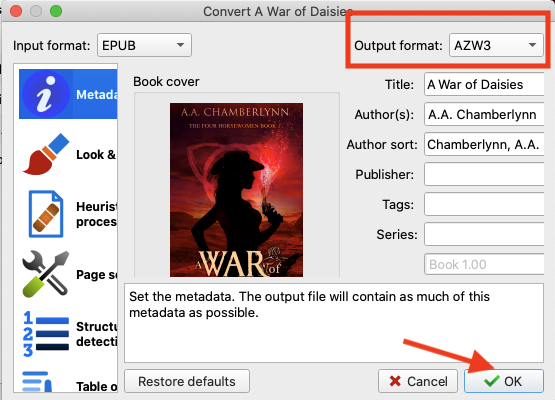Click the Input format label
The height and width of the screenshot is (400, 555).
(52, 45)
